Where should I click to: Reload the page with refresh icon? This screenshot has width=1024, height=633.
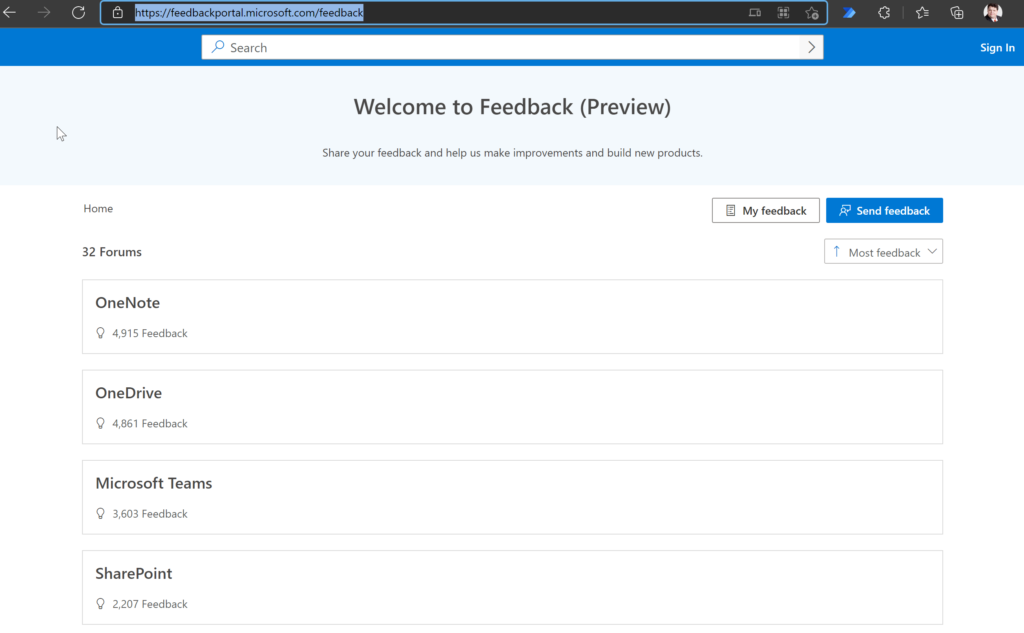tap(78, 12)
